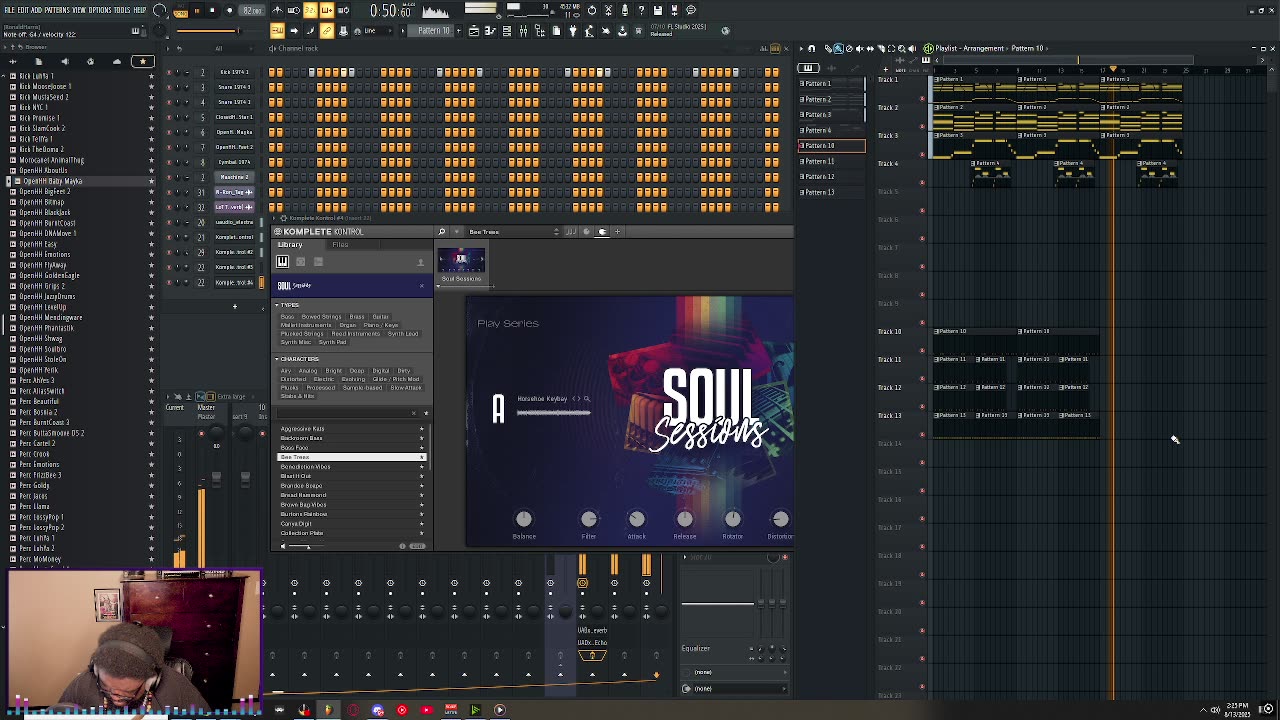
Task: Click instruments keyboard icon in Komplete library
Action: (282, 262)
